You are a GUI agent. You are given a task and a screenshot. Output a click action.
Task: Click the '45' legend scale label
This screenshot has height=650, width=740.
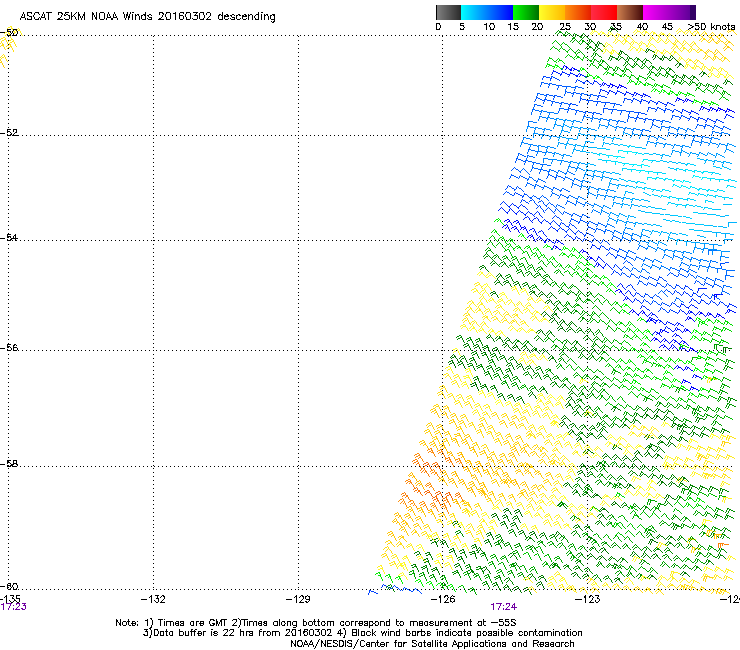coord(667,27)
